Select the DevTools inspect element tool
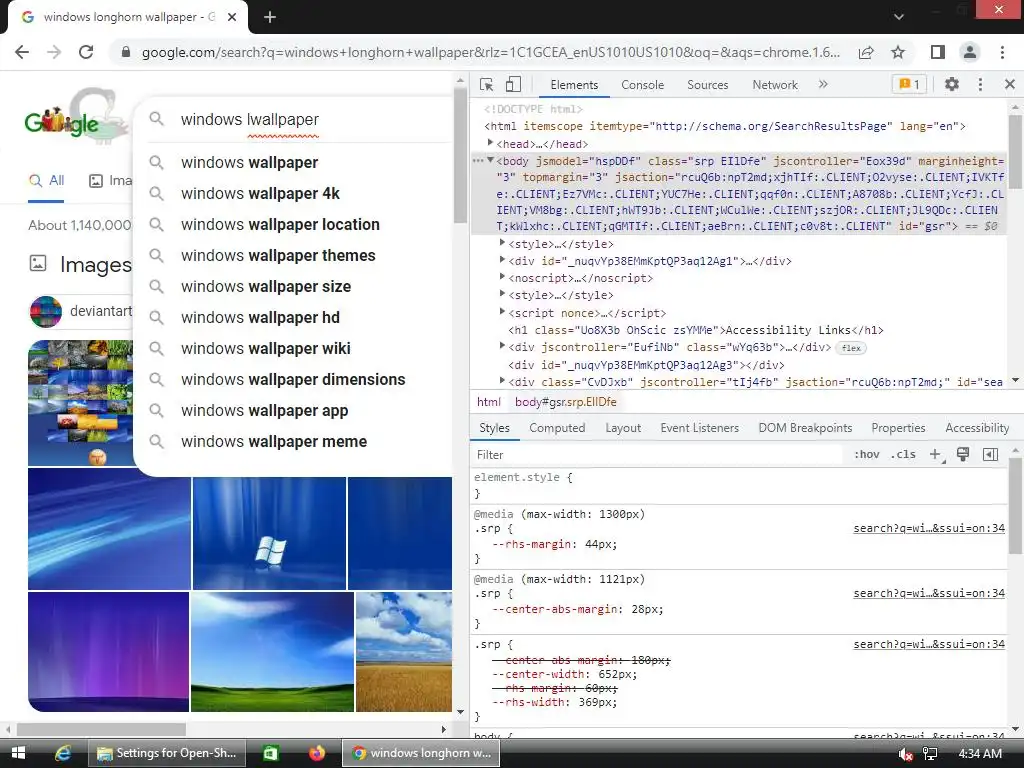The image size is (1024, 768). [x=487, y=85]
